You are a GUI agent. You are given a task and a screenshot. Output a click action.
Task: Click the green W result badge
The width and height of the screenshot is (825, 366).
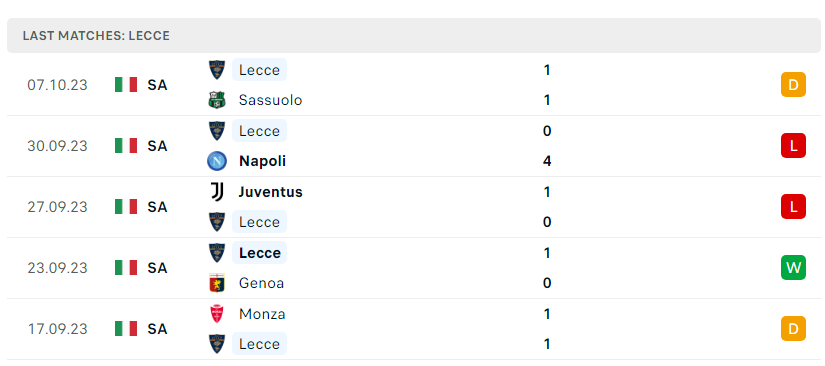point(793,268)
